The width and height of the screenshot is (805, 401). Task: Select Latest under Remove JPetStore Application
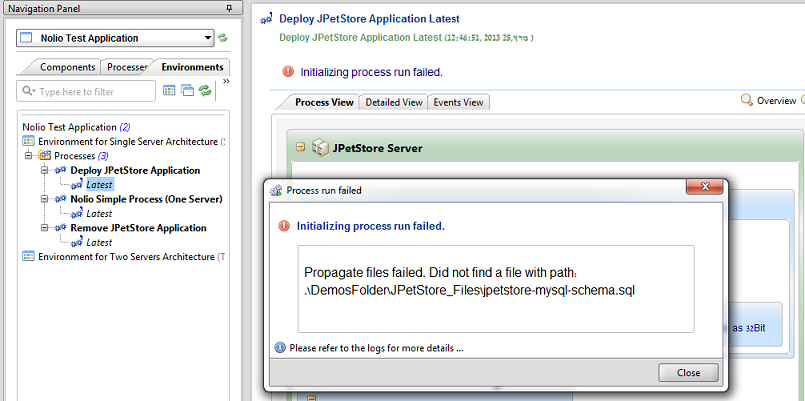tap(99, 242)
